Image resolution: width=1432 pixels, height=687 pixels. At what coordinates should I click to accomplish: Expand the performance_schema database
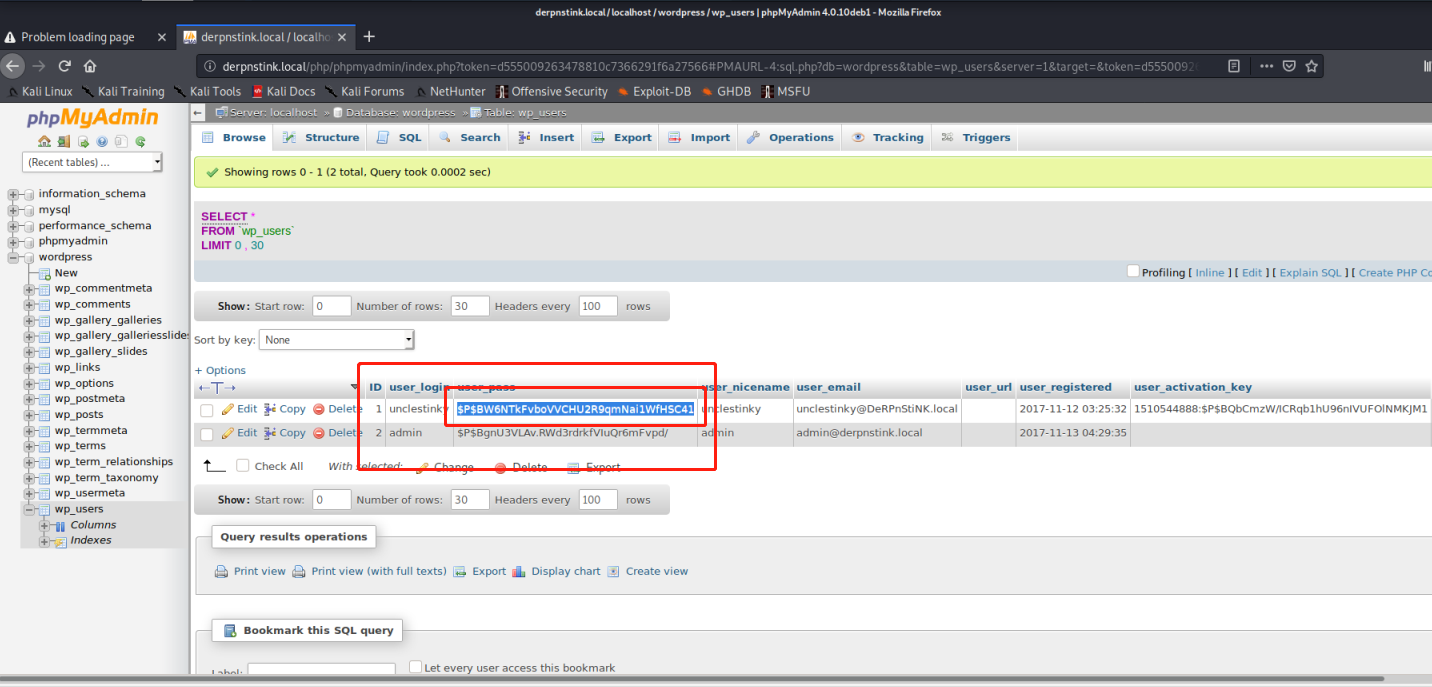click(13, 226)
